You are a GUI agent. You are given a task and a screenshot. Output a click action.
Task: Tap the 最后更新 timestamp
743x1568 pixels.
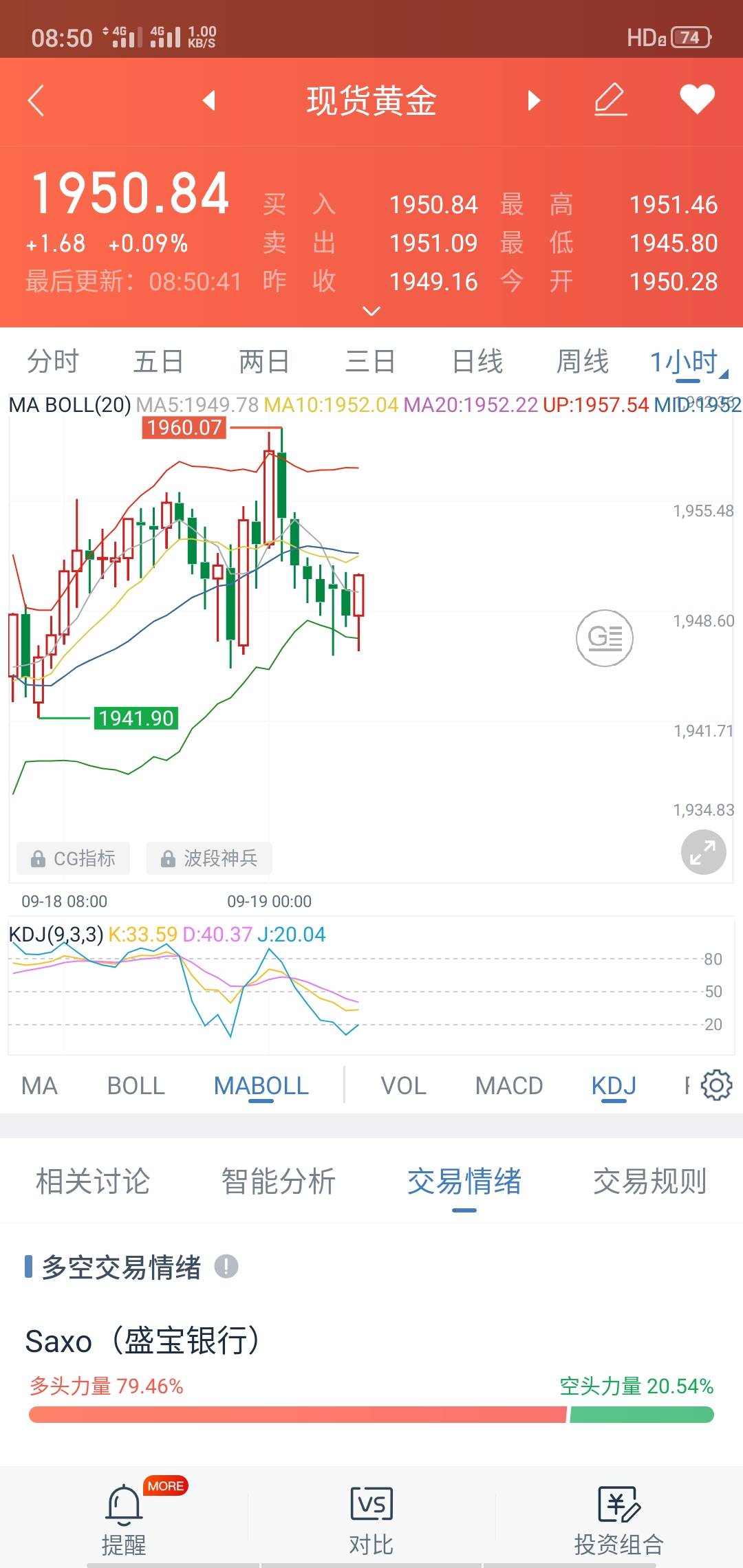[x=134, y=281]
